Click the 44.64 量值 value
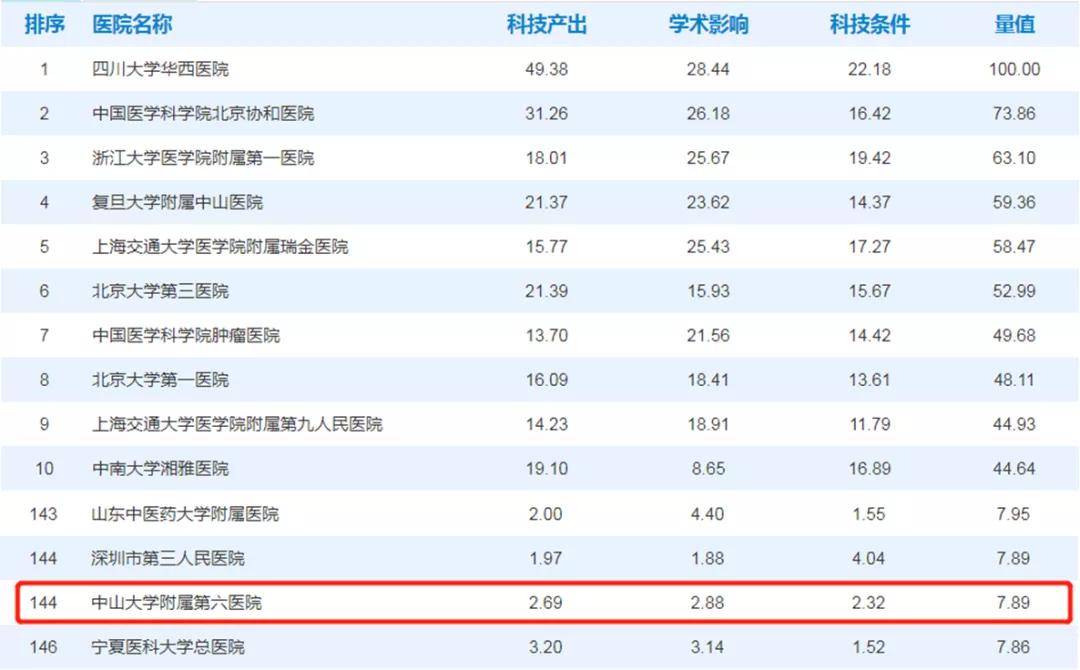Screen dimensions: 1080x670 (x=1015, y=469)
